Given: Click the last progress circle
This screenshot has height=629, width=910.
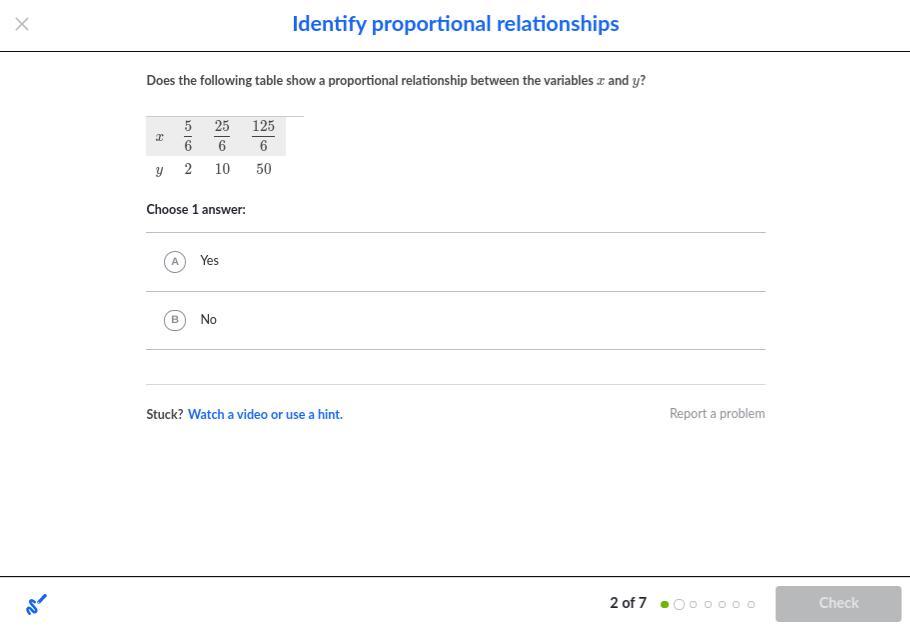Looking at the screenshot, I should pyautogui.click(x=751, y=604).
